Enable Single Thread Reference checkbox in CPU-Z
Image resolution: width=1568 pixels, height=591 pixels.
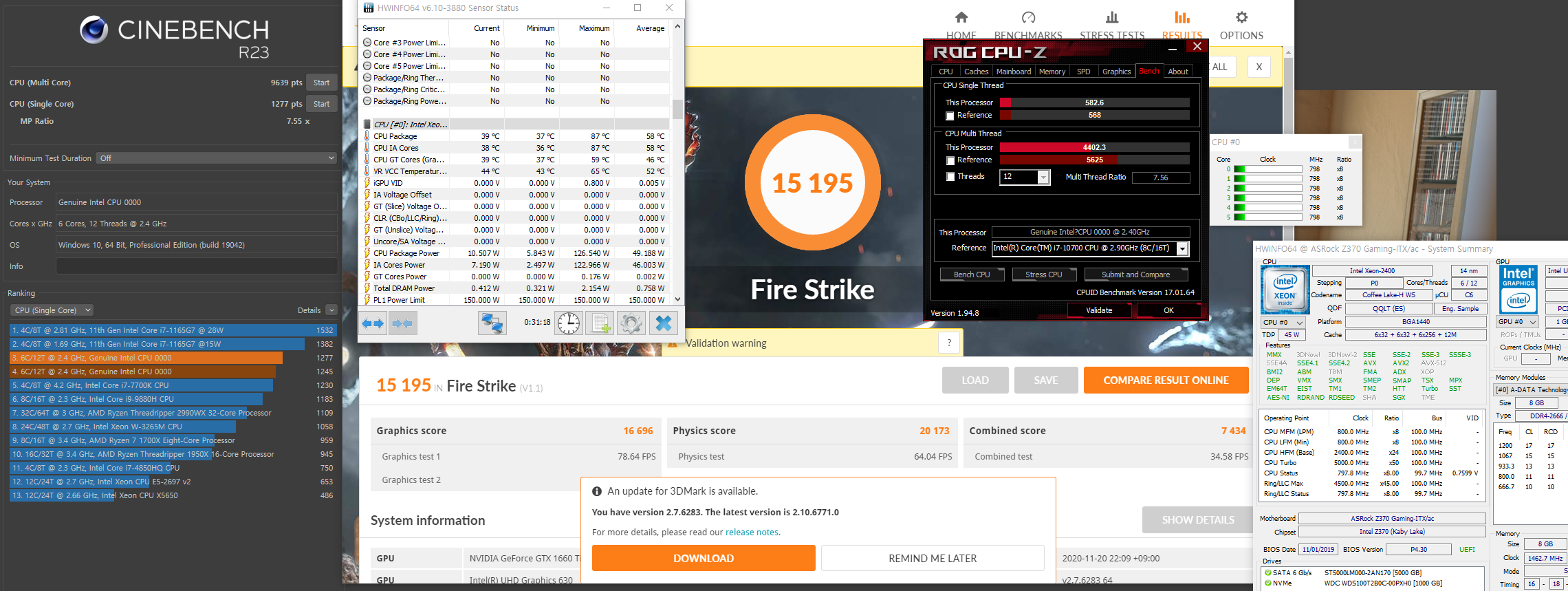[x=950, y=116]
